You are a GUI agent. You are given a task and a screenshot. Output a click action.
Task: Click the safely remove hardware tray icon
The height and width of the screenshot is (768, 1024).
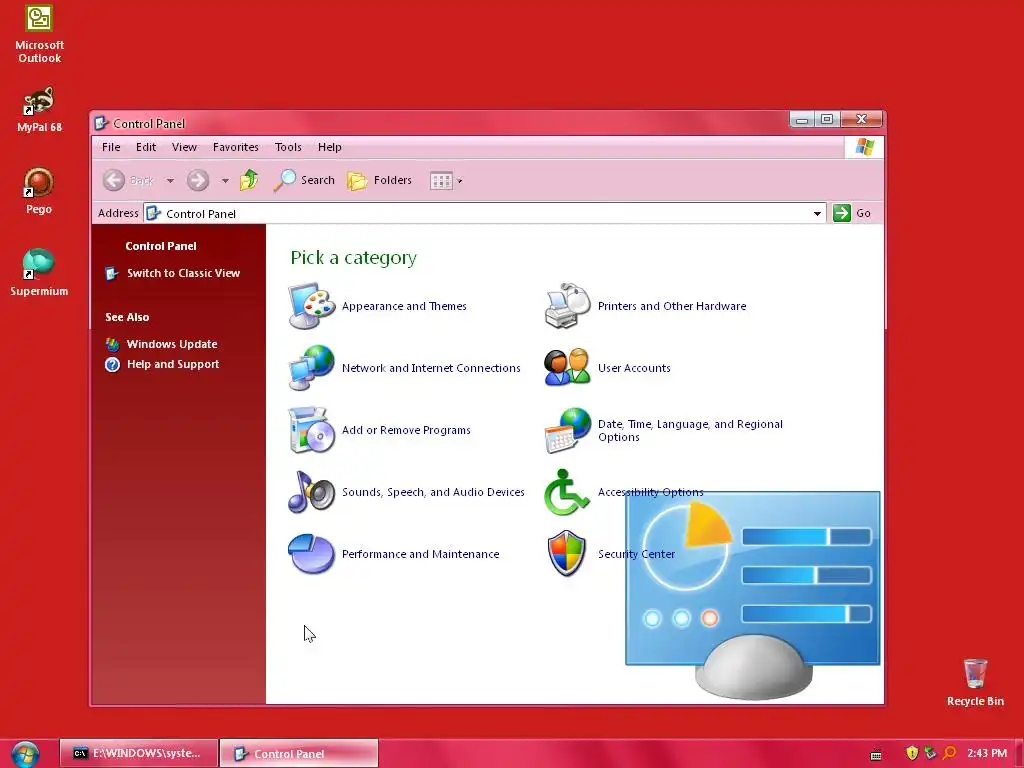click(x=930, y=753)
